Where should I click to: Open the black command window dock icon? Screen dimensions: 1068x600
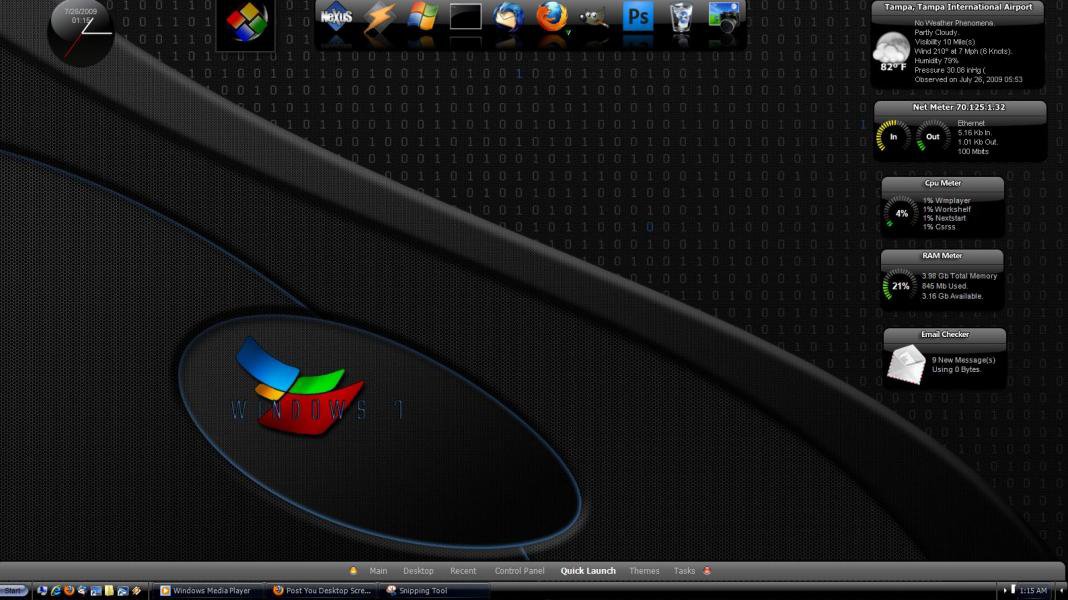(x=465, y=16)
